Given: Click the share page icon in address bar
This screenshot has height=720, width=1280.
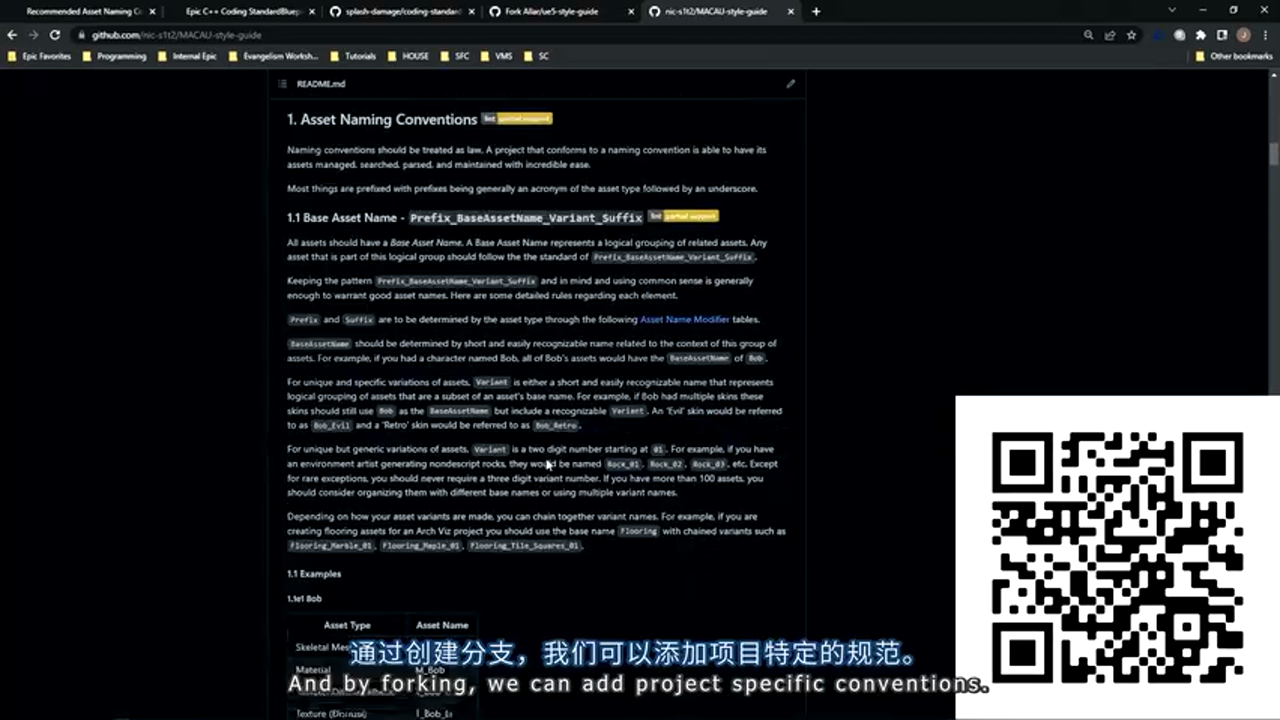Looking at the screenshot, I should point(1110,35).
